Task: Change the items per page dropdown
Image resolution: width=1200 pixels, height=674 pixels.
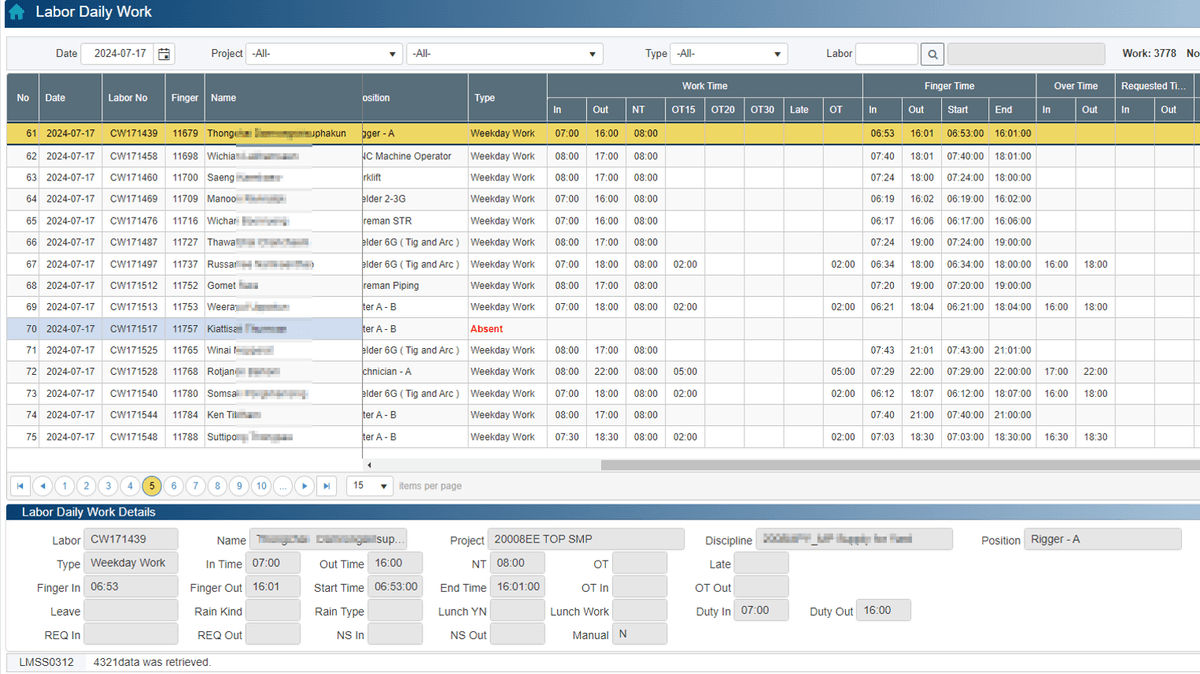Action: point(370,486)
